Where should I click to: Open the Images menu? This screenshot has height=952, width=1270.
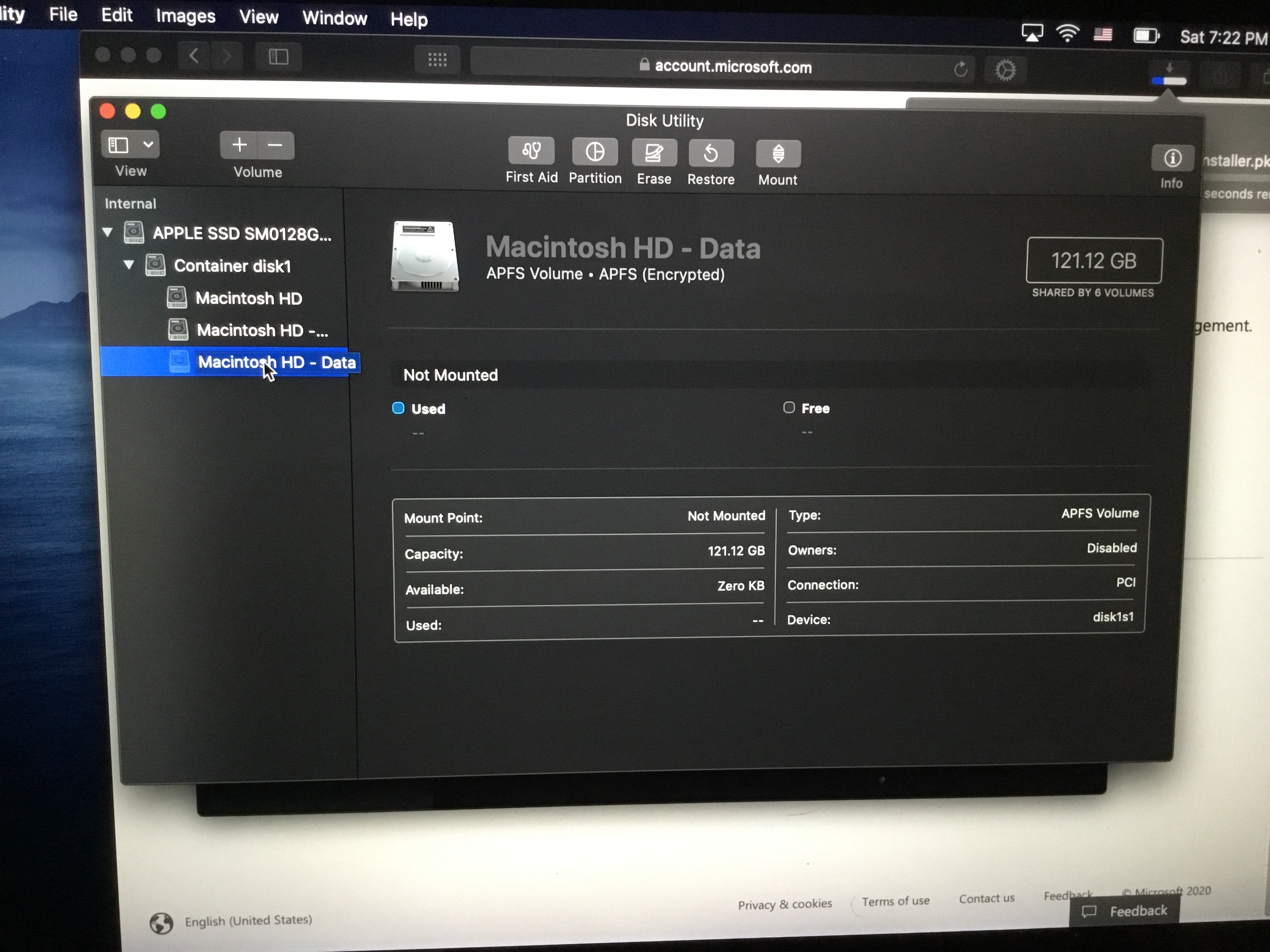tap(186, 16)
